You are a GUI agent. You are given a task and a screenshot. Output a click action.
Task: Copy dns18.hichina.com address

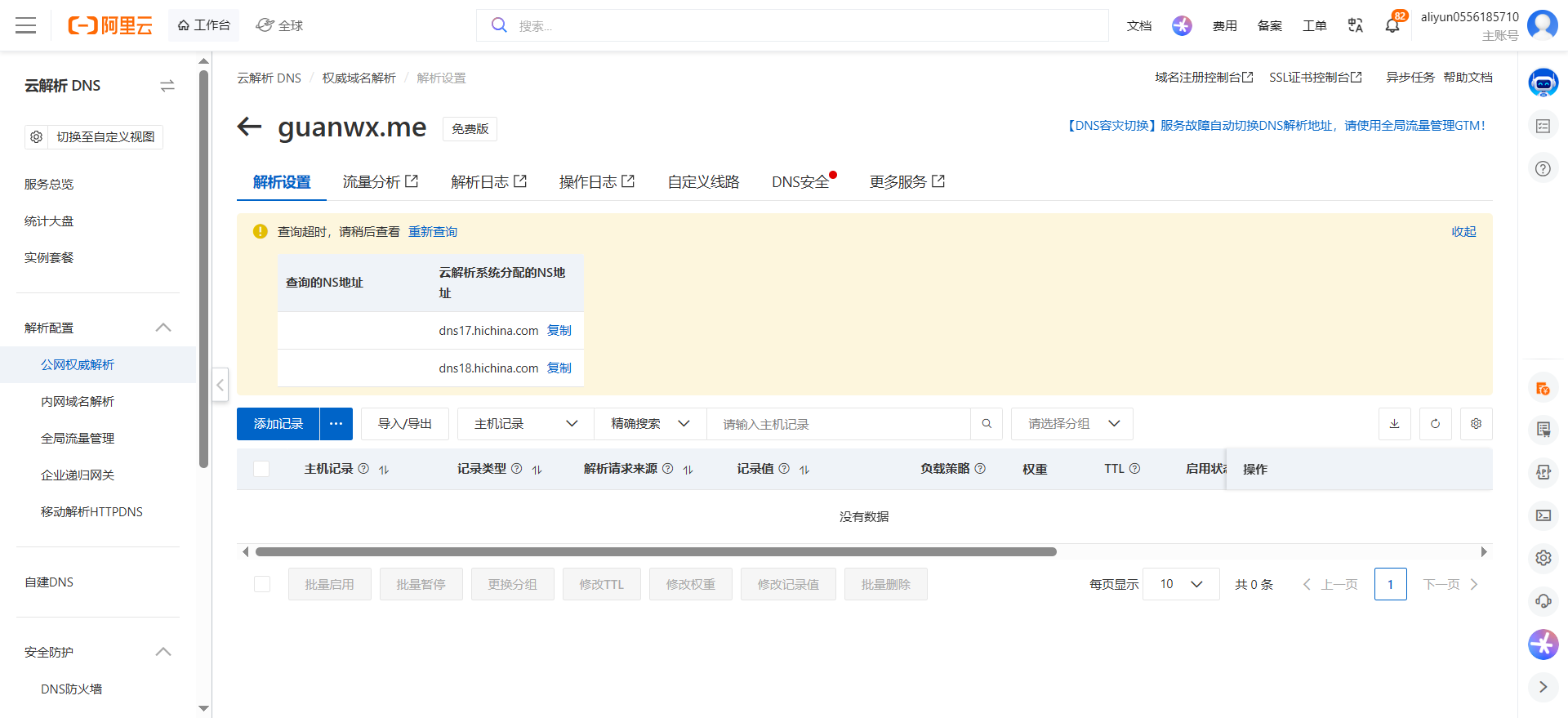pos(559,368)
